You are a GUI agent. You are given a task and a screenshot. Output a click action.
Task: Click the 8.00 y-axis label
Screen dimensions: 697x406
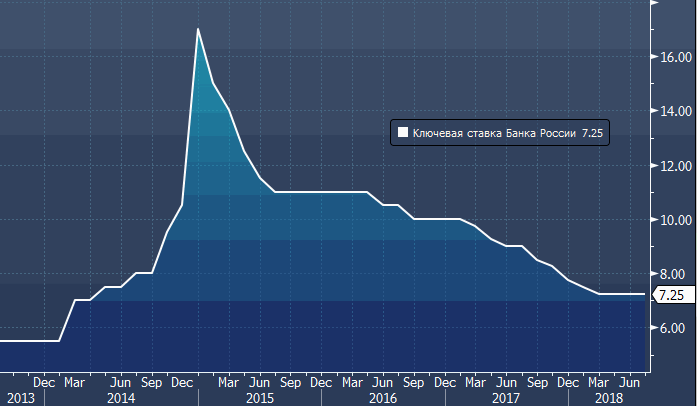(x=672, y=274)
